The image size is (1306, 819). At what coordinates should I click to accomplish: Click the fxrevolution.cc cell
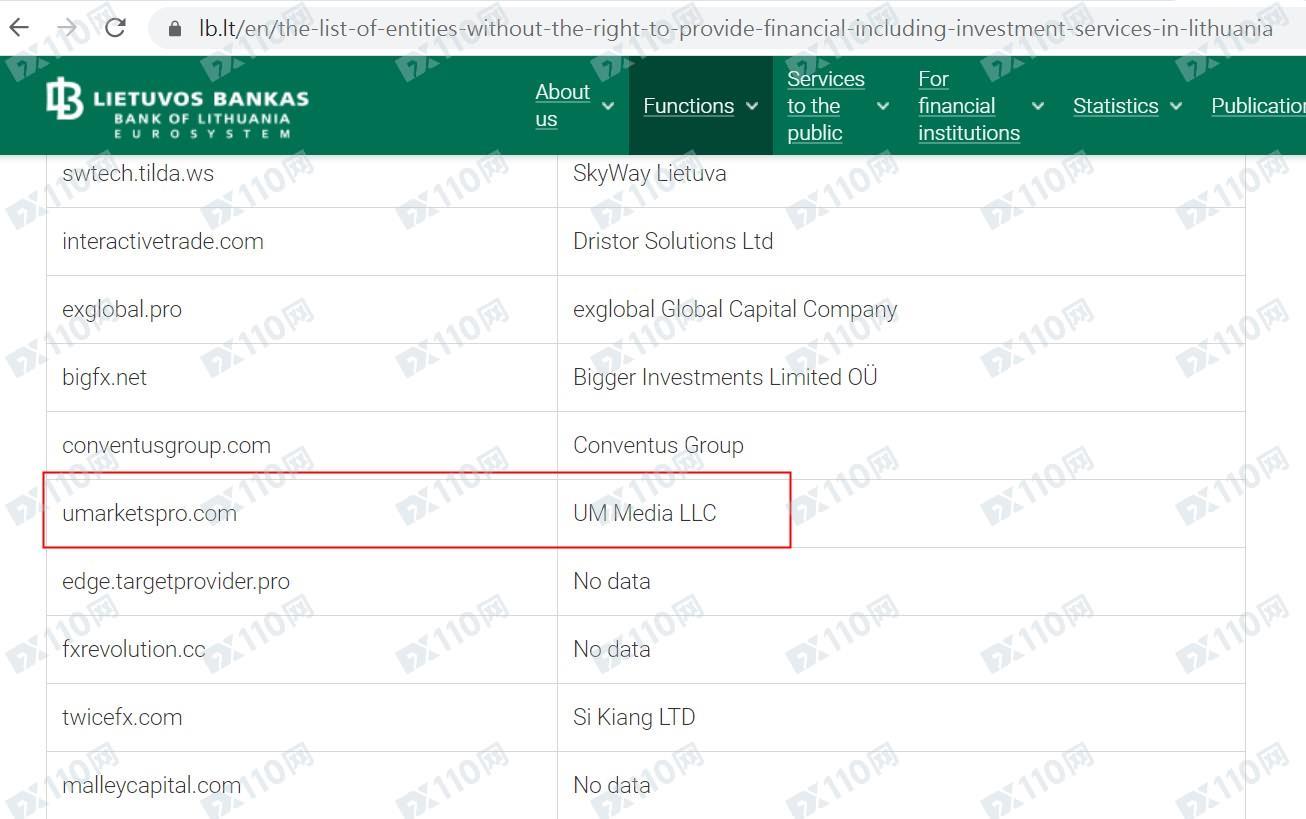(x=302, y=649)
